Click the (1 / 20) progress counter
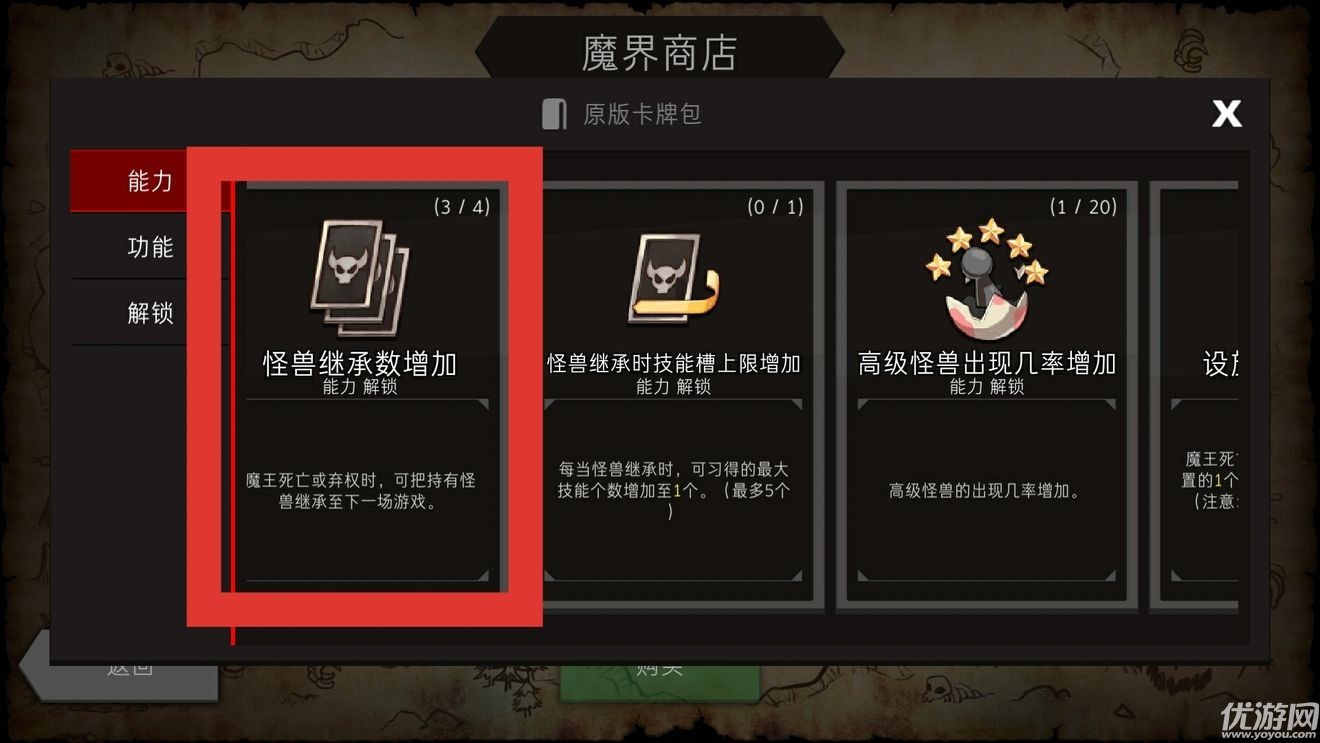 (1083, 207)
